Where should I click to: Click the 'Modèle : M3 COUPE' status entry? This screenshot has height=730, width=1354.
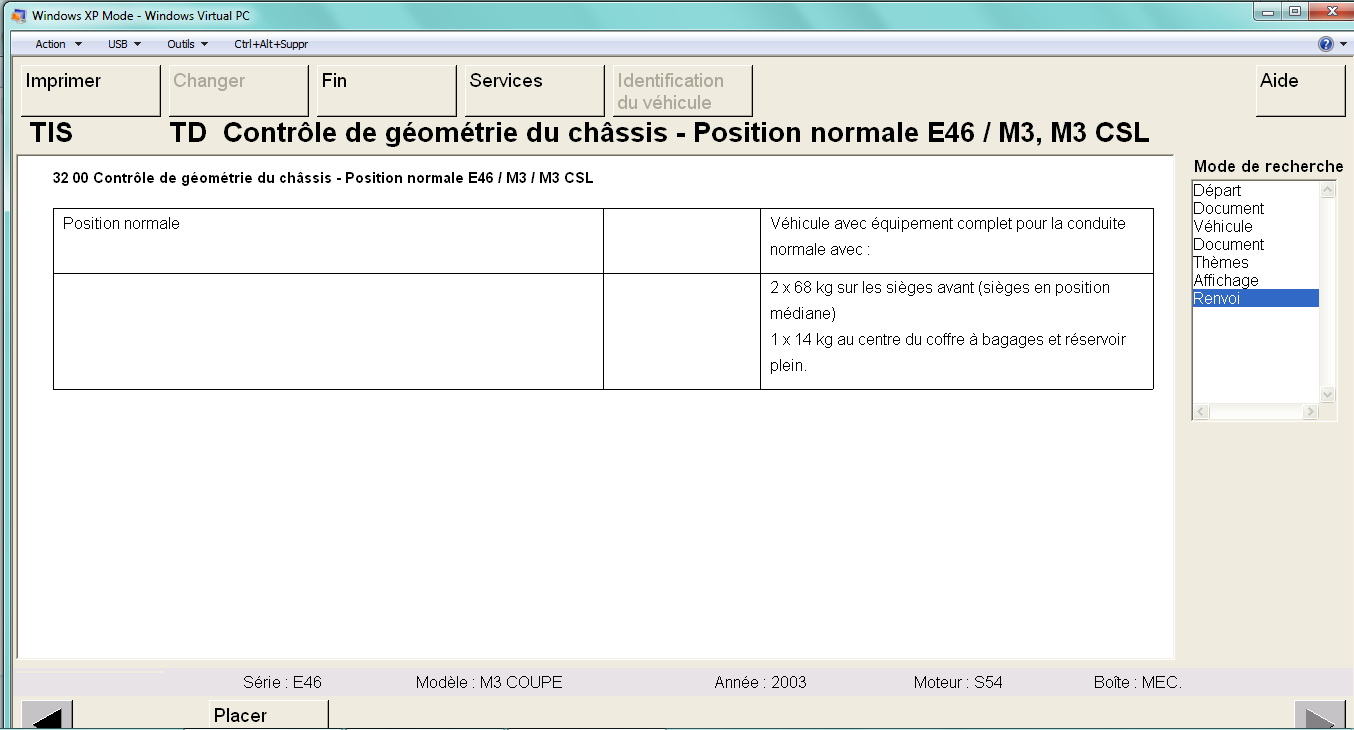(x=489, y=682)
